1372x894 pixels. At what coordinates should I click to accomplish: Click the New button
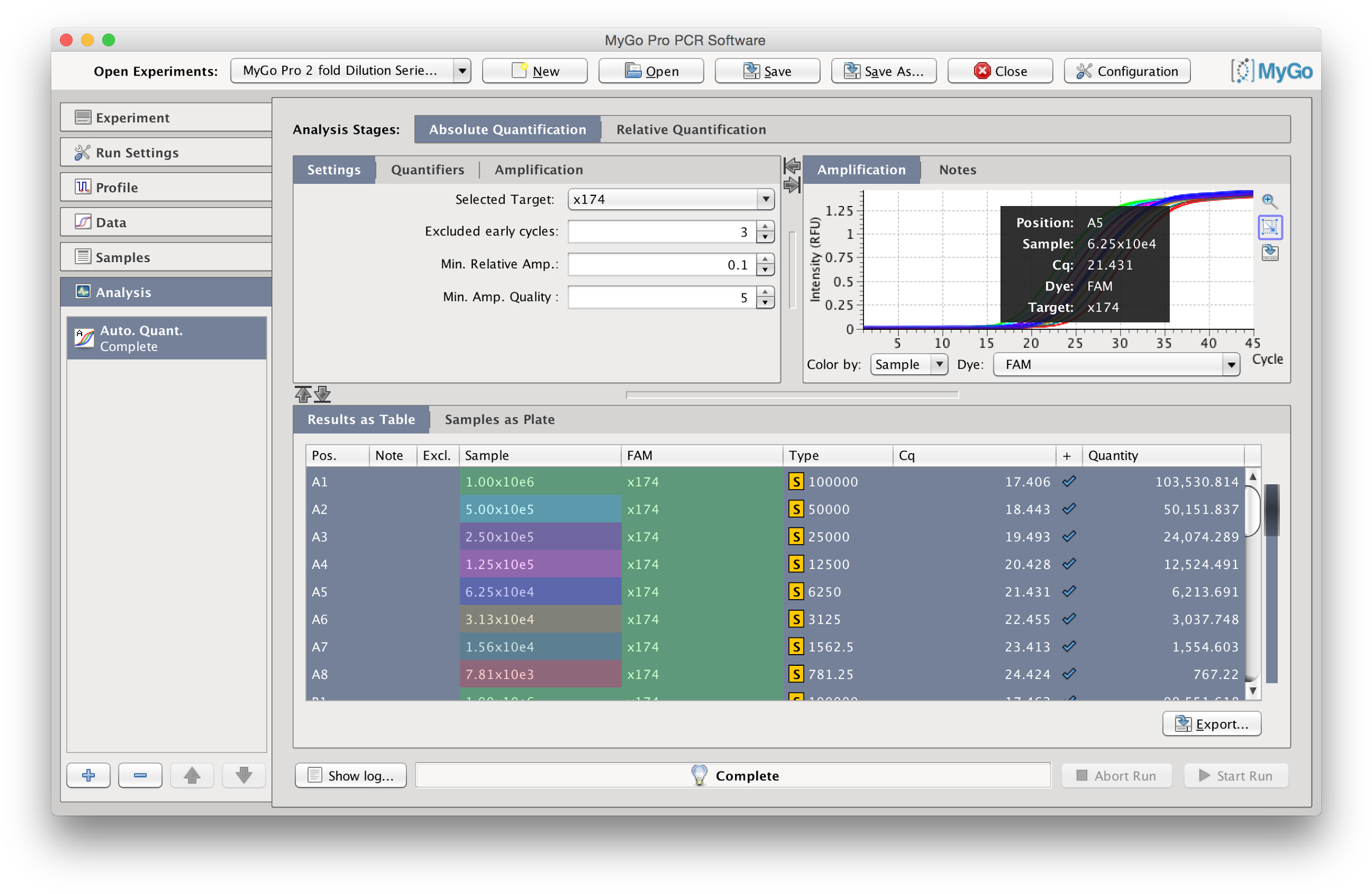click(534, 71)
